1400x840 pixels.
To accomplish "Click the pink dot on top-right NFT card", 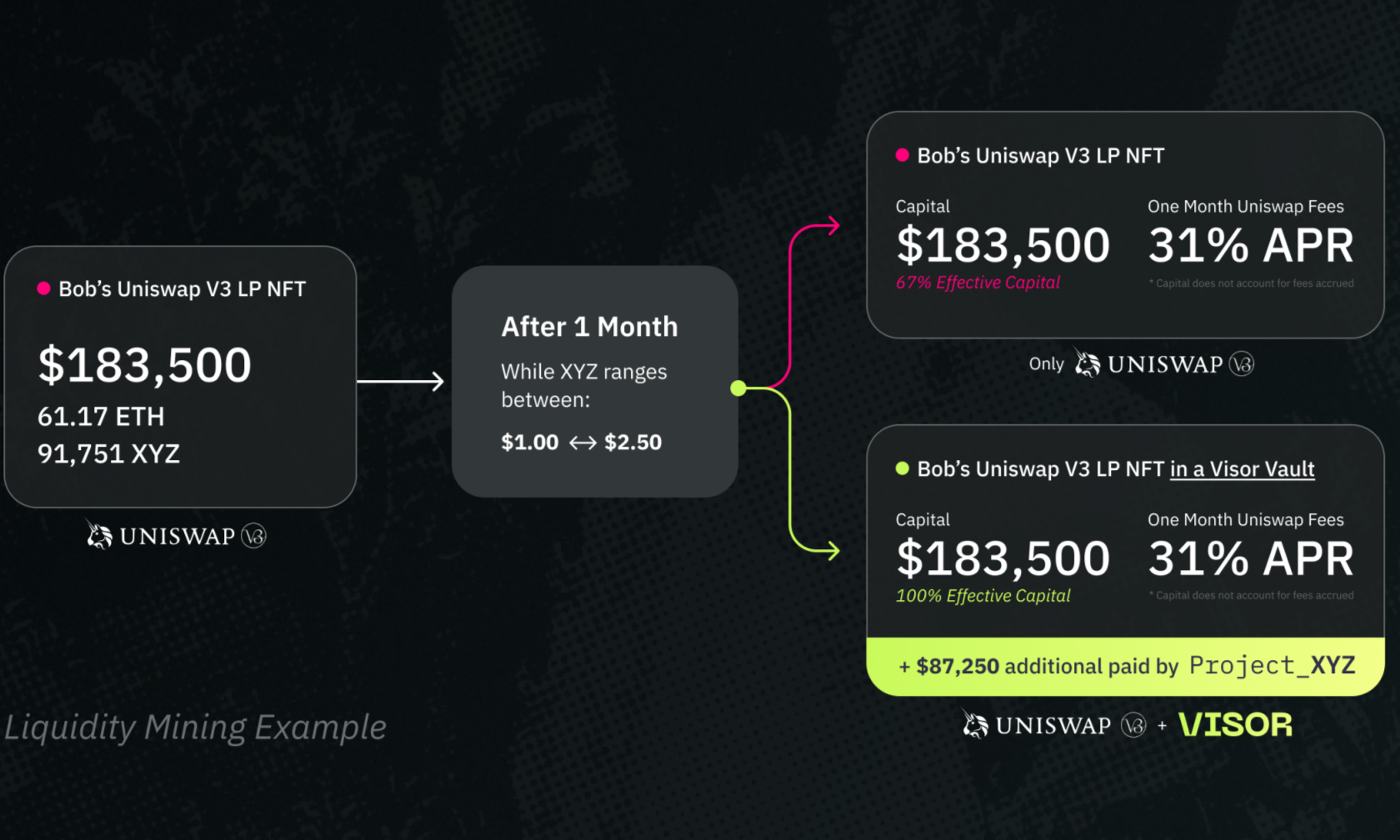I will (x=902, y=155).
